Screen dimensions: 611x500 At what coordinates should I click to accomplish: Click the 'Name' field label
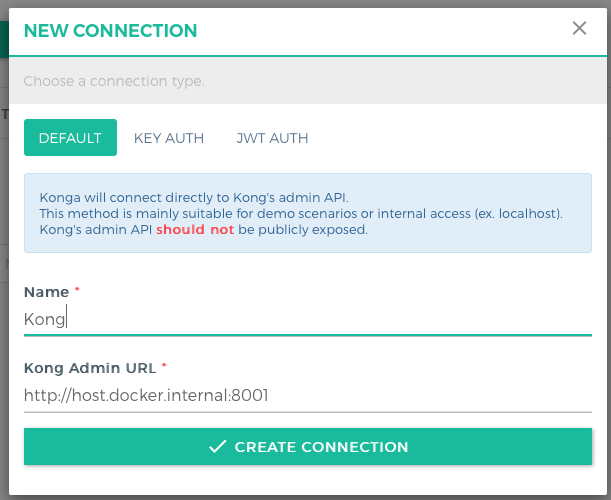click(x=46, y=292)
